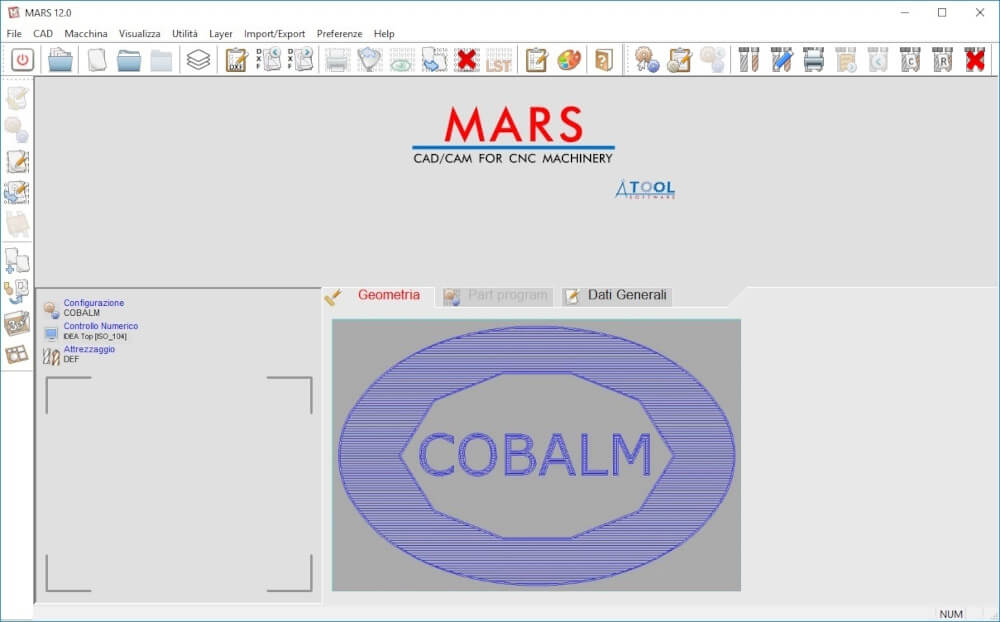Screen dimensions: 1000x622
Task: Click the sidebar page with curved arrow icon
Action: (17, 292)
